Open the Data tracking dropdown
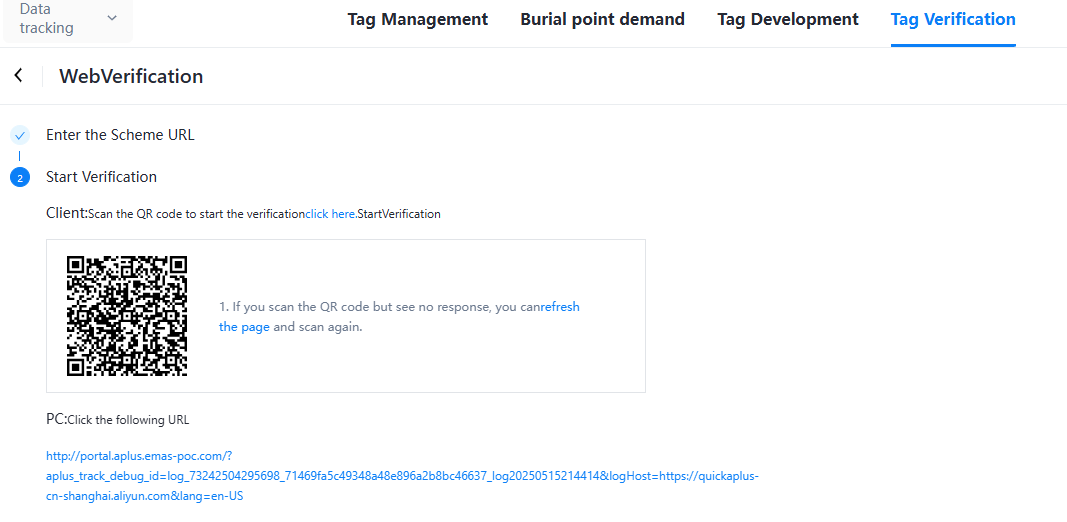The height and width of the screenshot is (522, 1067). point(68,19)
